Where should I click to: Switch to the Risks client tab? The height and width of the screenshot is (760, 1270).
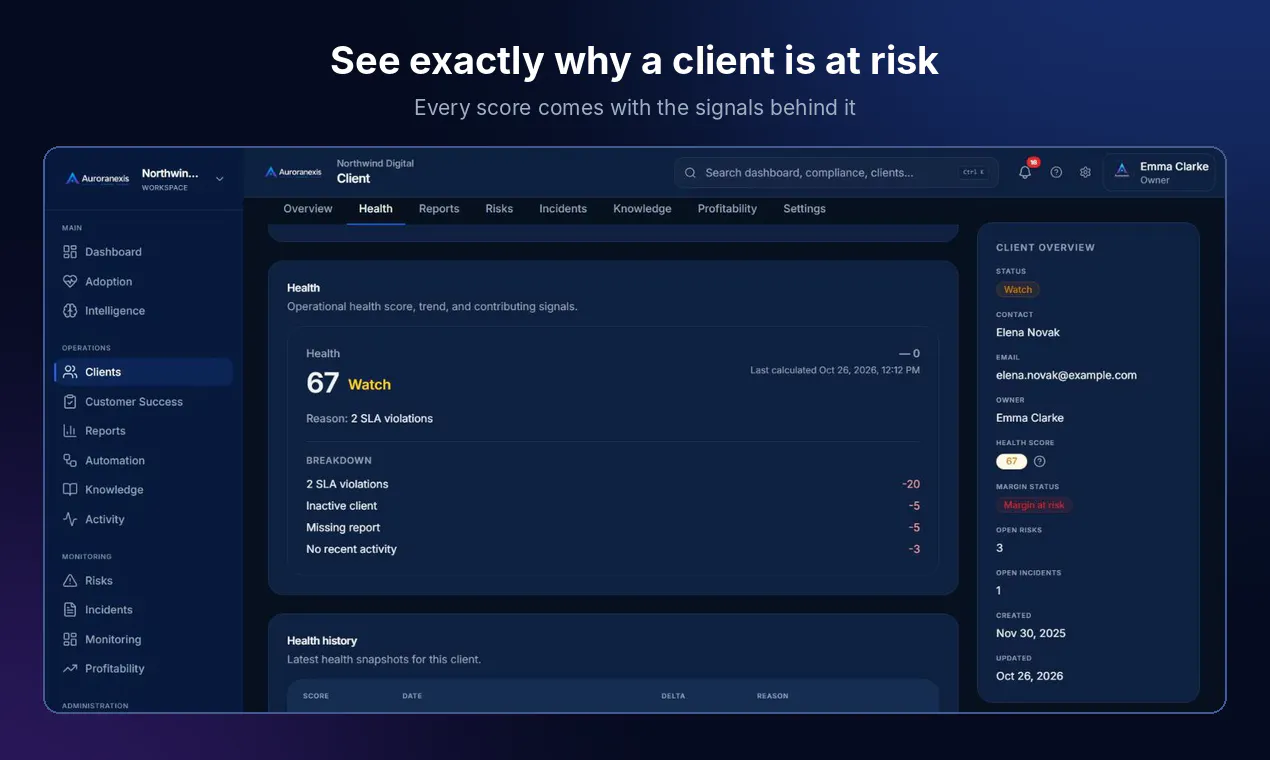point(499,209)
